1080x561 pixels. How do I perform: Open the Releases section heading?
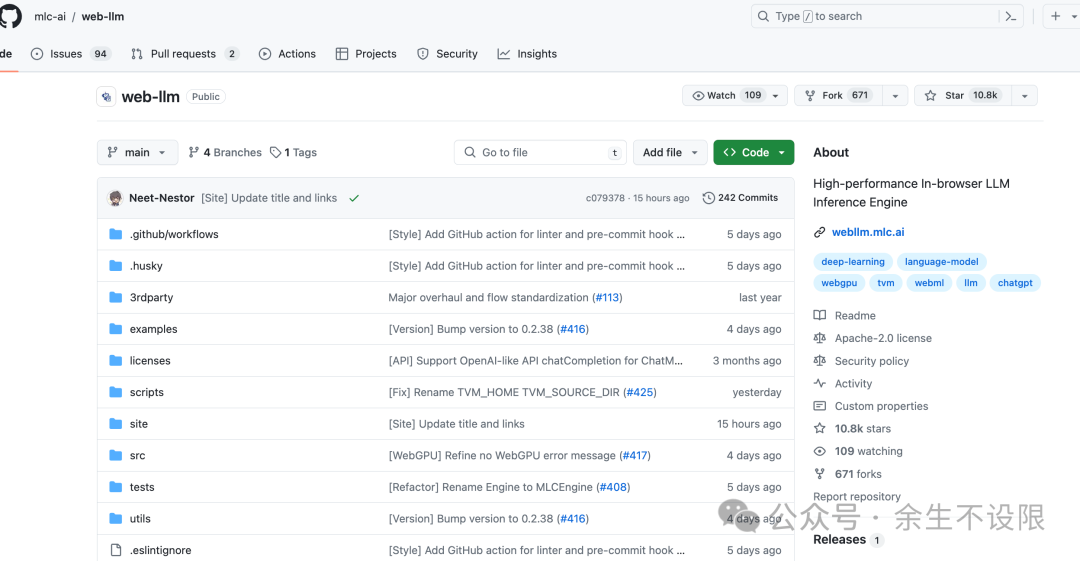pyautogui.click(x=839, y=540)
